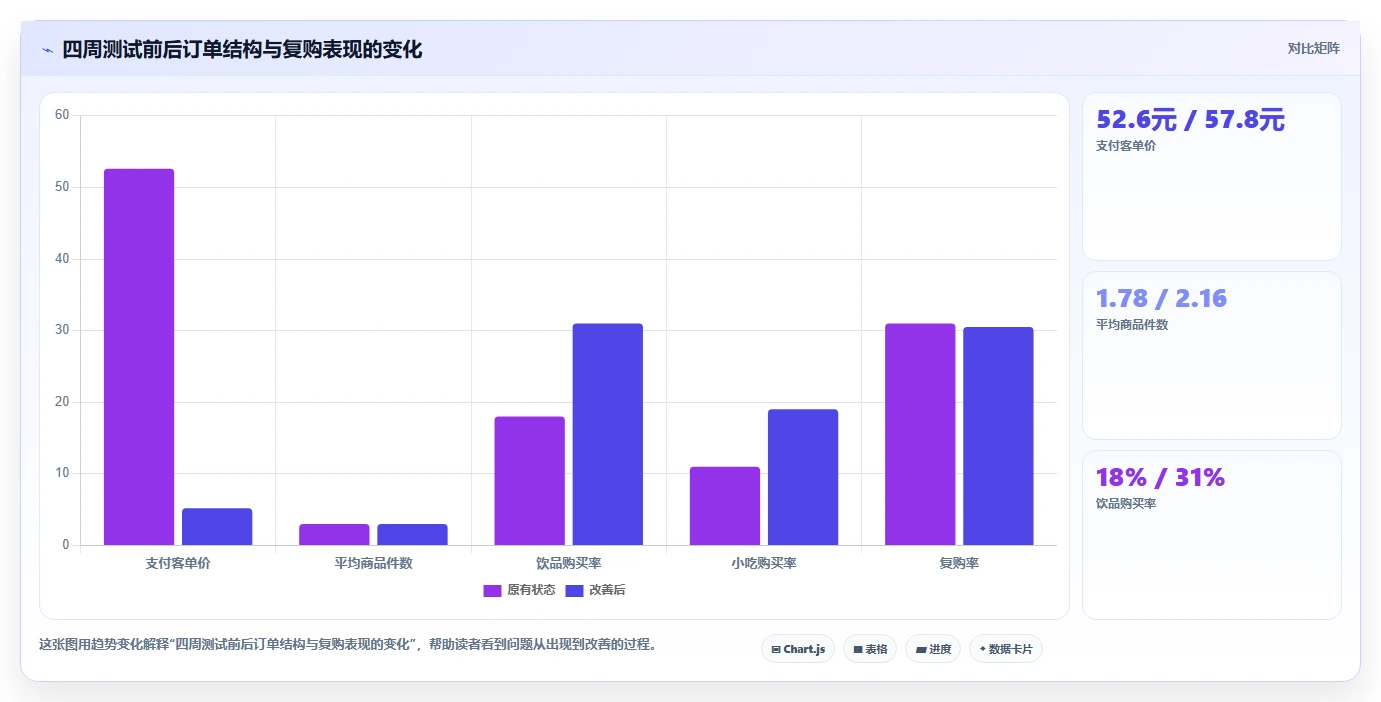Click the blue 改善后 legend swatch
Viewport: 1381px width, 702px height.
pyautogui.click(x=574, y=590)
